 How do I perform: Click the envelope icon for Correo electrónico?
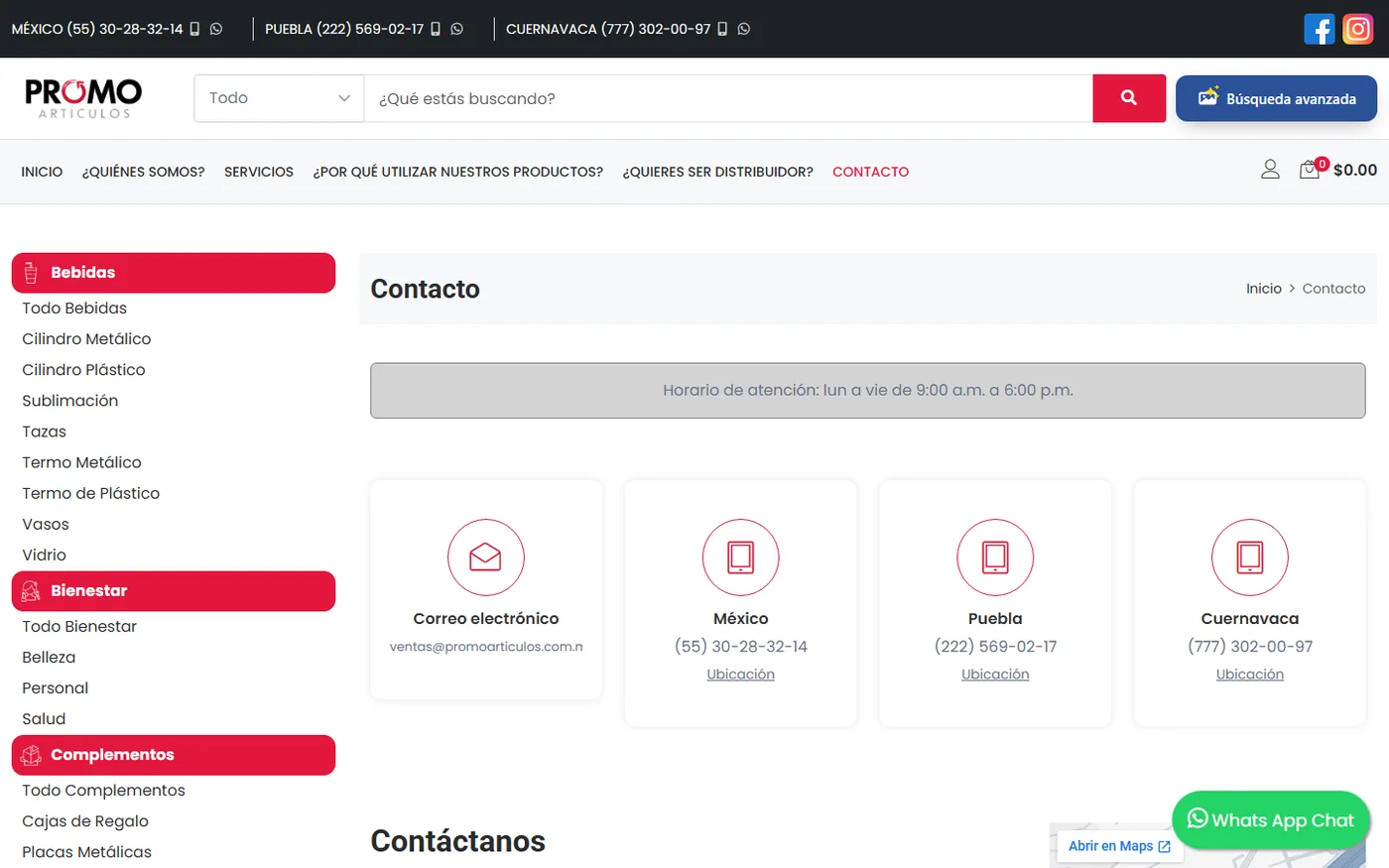[485, 558]
